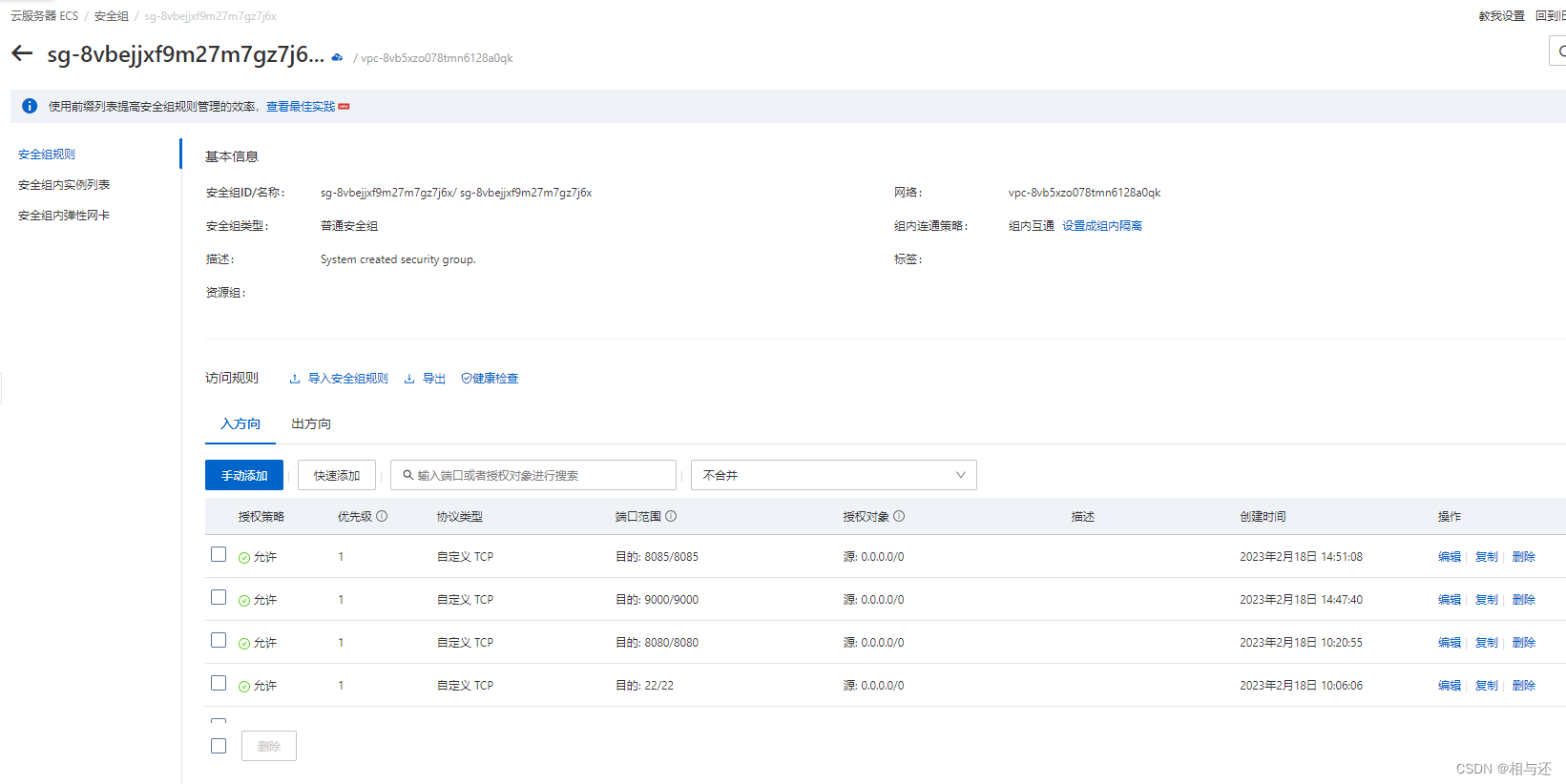
Task: Click the 云服务器 ECS breadcrumb
Action: tap(45, 16)
